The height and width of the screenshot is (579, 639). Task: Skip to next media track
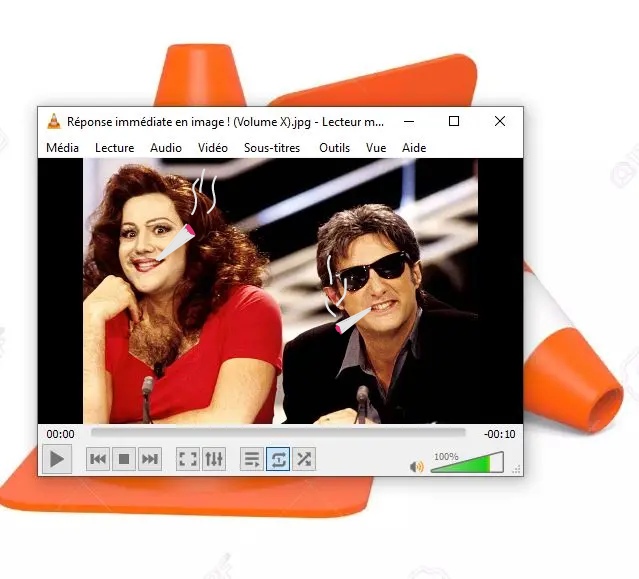coord(150,459)
